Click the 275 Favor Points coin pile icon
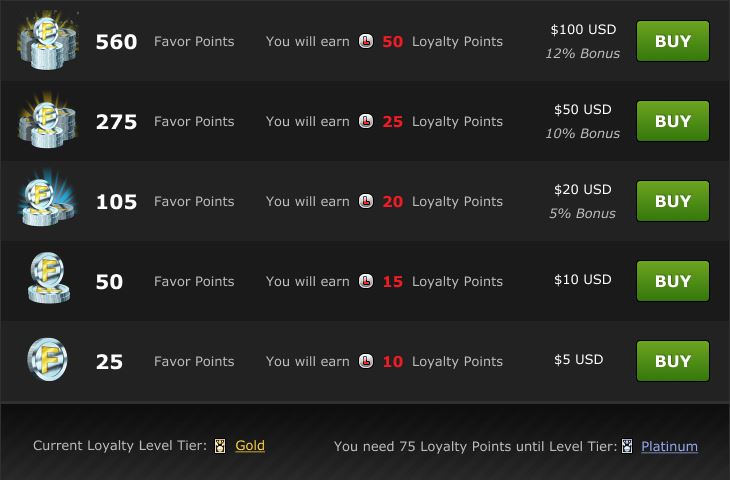Image resolution: width=730 pixels, height=480 pixels. [x=47, y=120]
